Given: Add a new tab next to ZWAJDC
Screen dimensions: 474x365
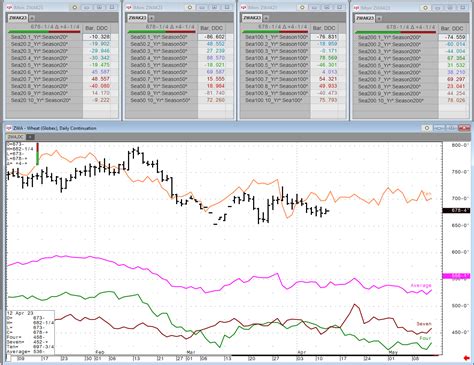Looking at the screenshot, I should (x=30, y=137).
